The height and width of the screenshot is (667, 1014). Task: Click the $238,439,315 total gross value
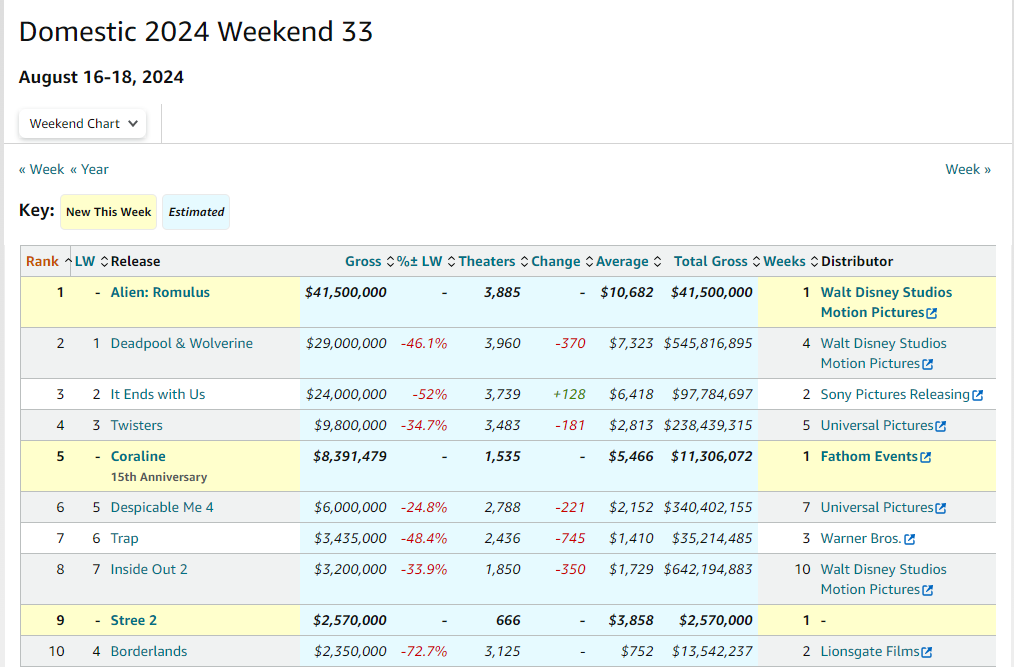[x=708, y=426]
